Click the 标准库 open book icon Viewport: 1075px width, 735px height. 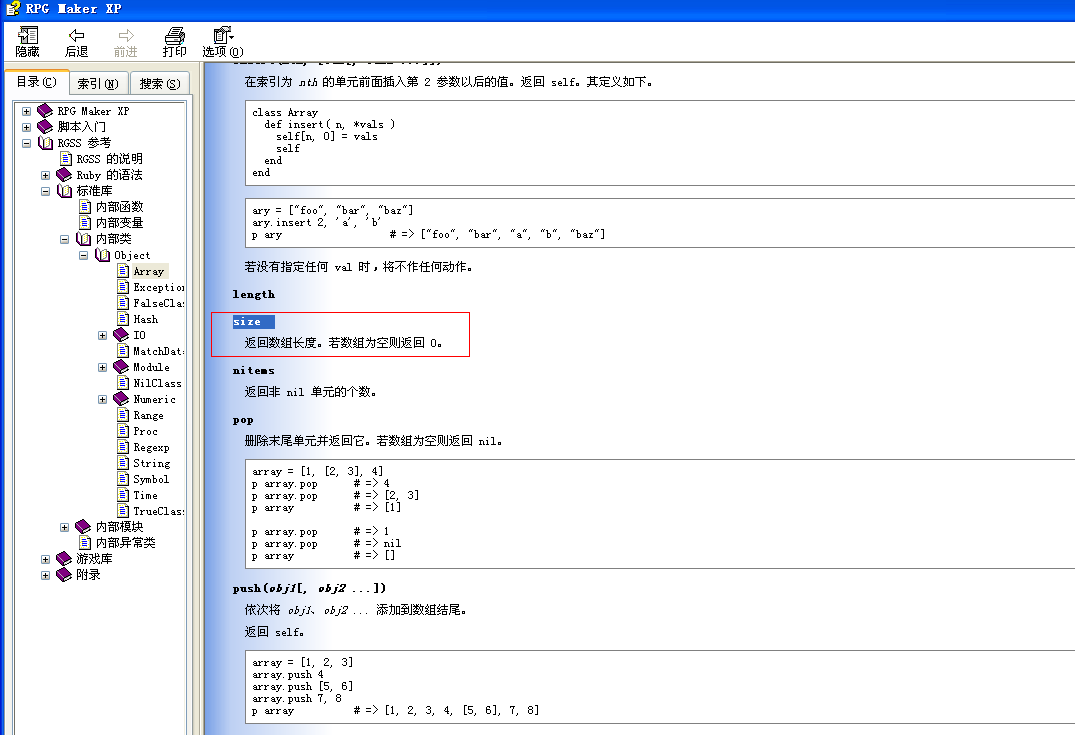tap(64, 191)
